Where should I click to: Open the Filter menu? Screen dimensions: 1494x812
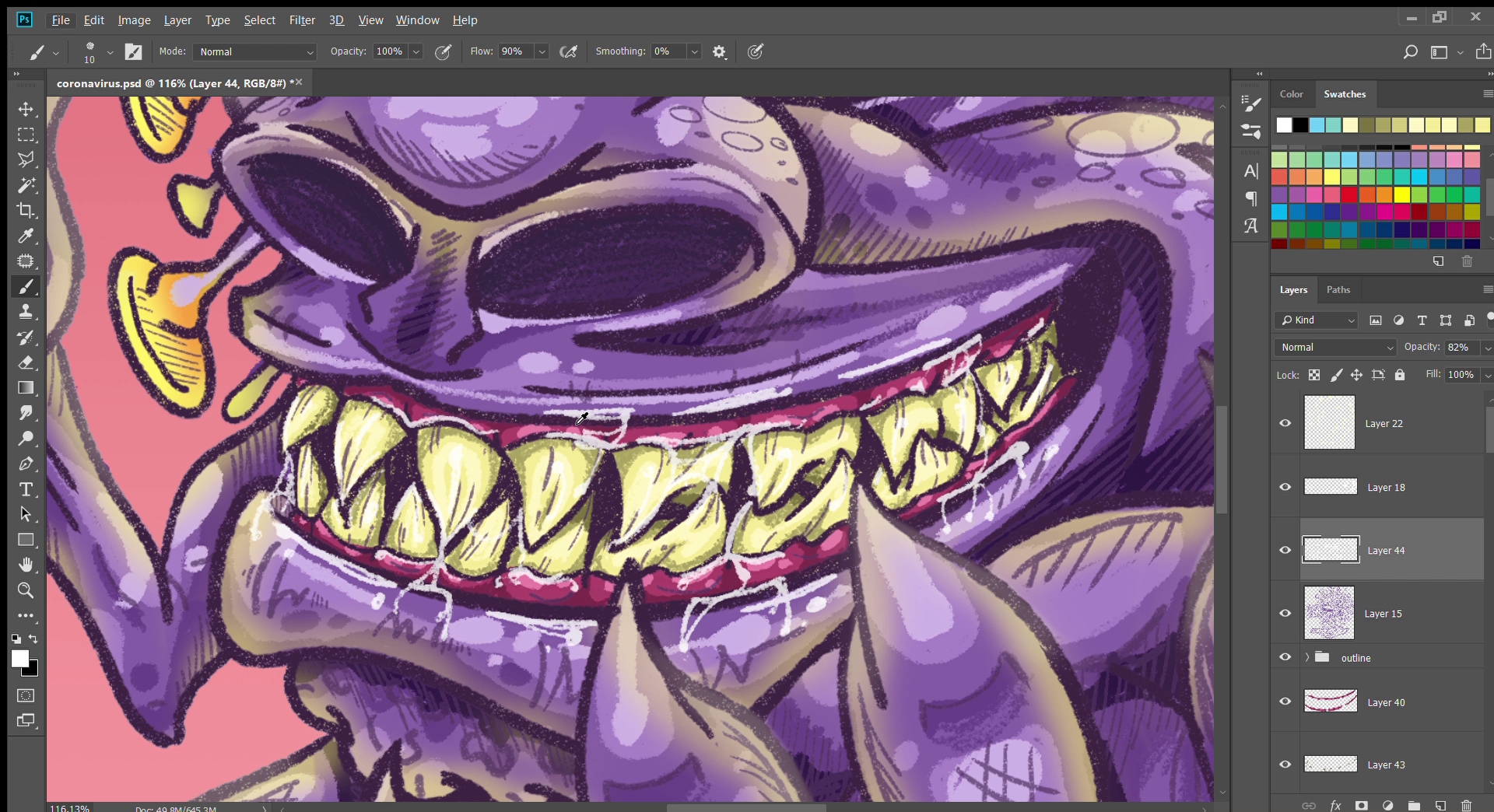click(302, 20)
